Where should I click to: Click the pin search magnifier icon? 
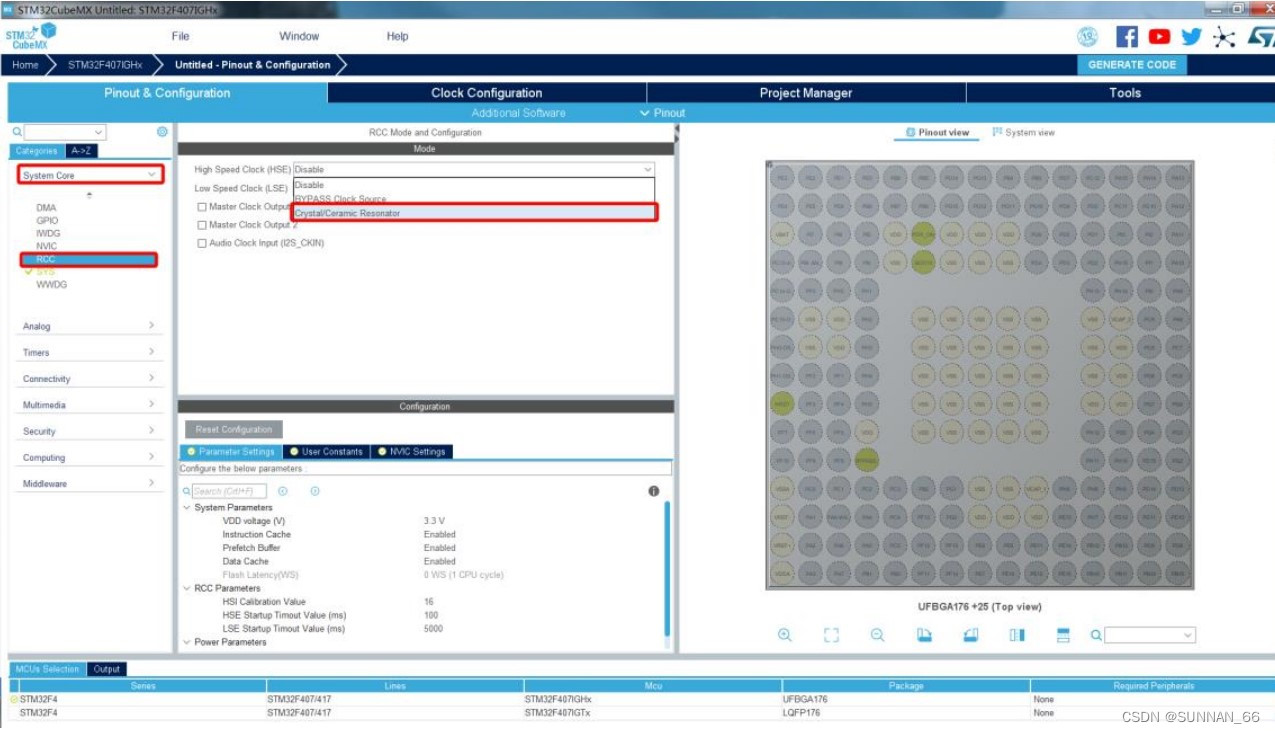tap(1096, 635)
